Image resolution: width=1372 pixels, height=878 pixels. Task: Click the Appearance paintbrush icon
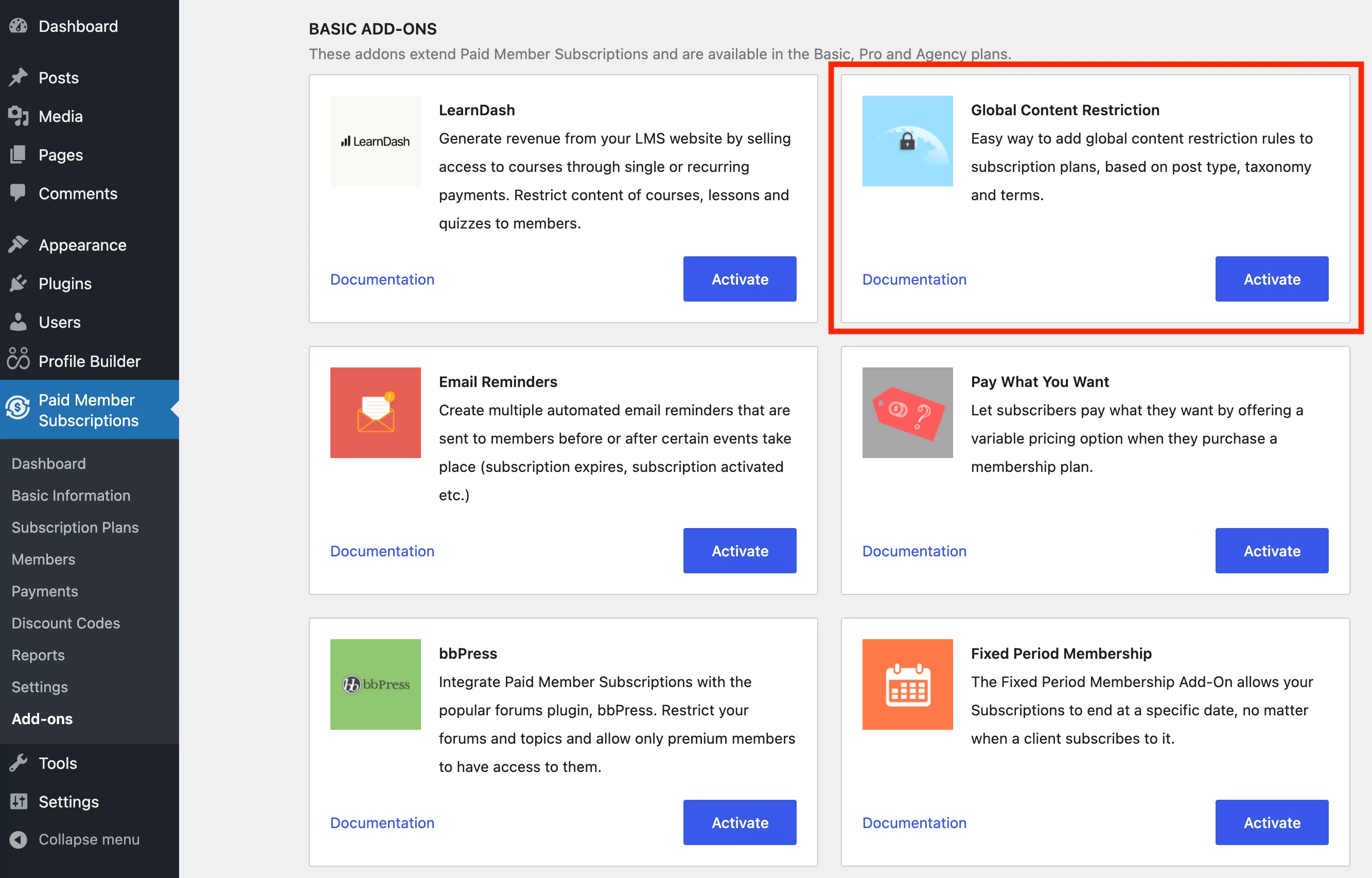click(x=18, y=244)
